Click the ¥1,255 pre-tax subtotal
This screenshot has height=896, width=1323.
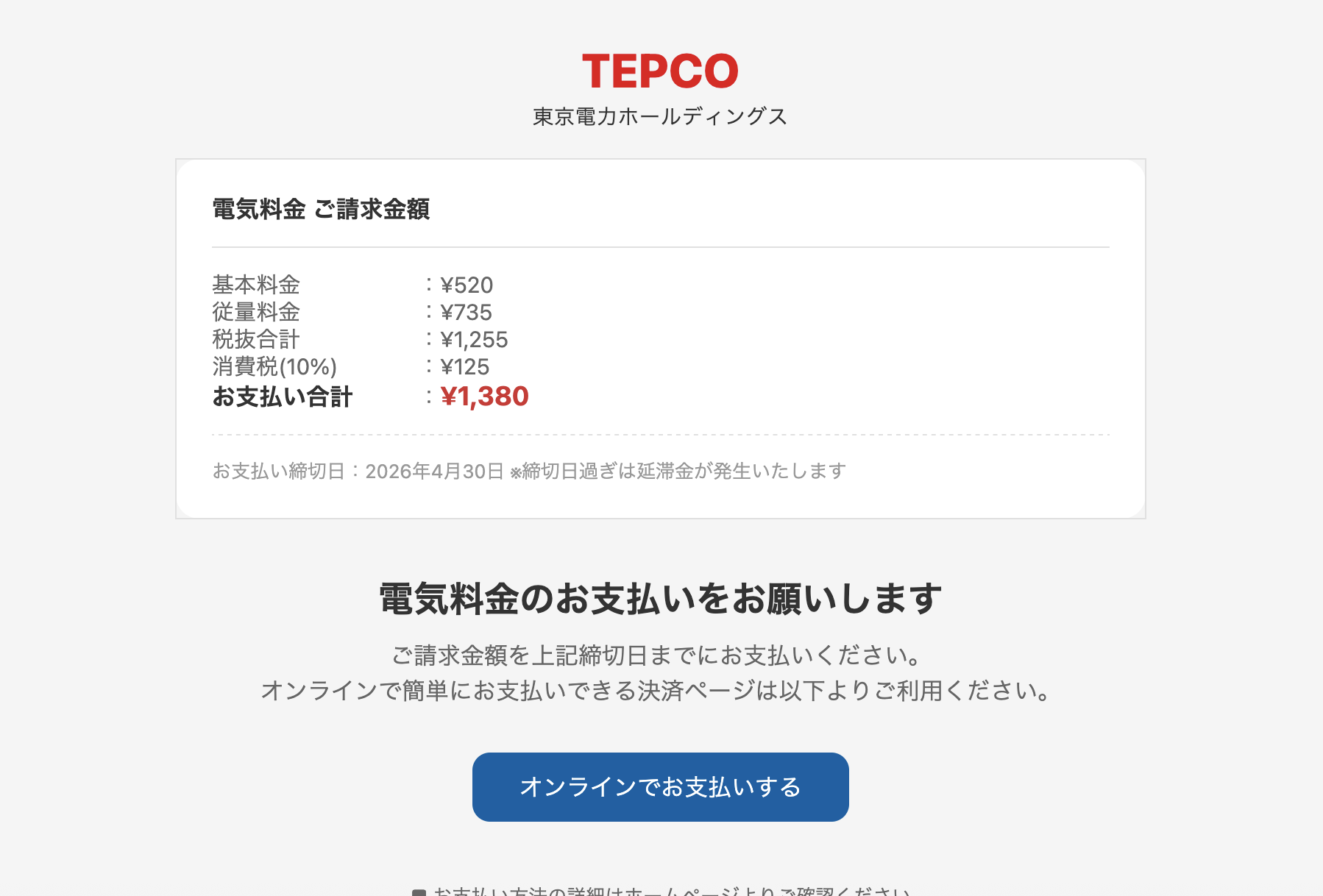474,339
